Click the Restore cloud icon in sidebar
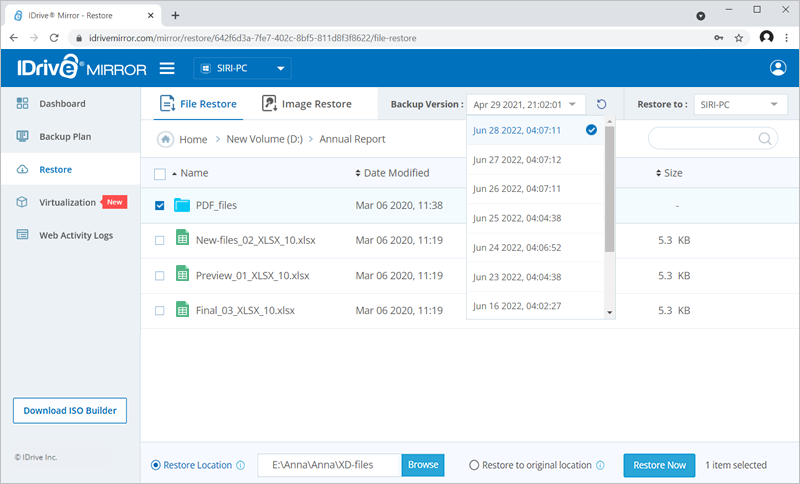Viewport: 800px width, 484px height. pos(22,169)
